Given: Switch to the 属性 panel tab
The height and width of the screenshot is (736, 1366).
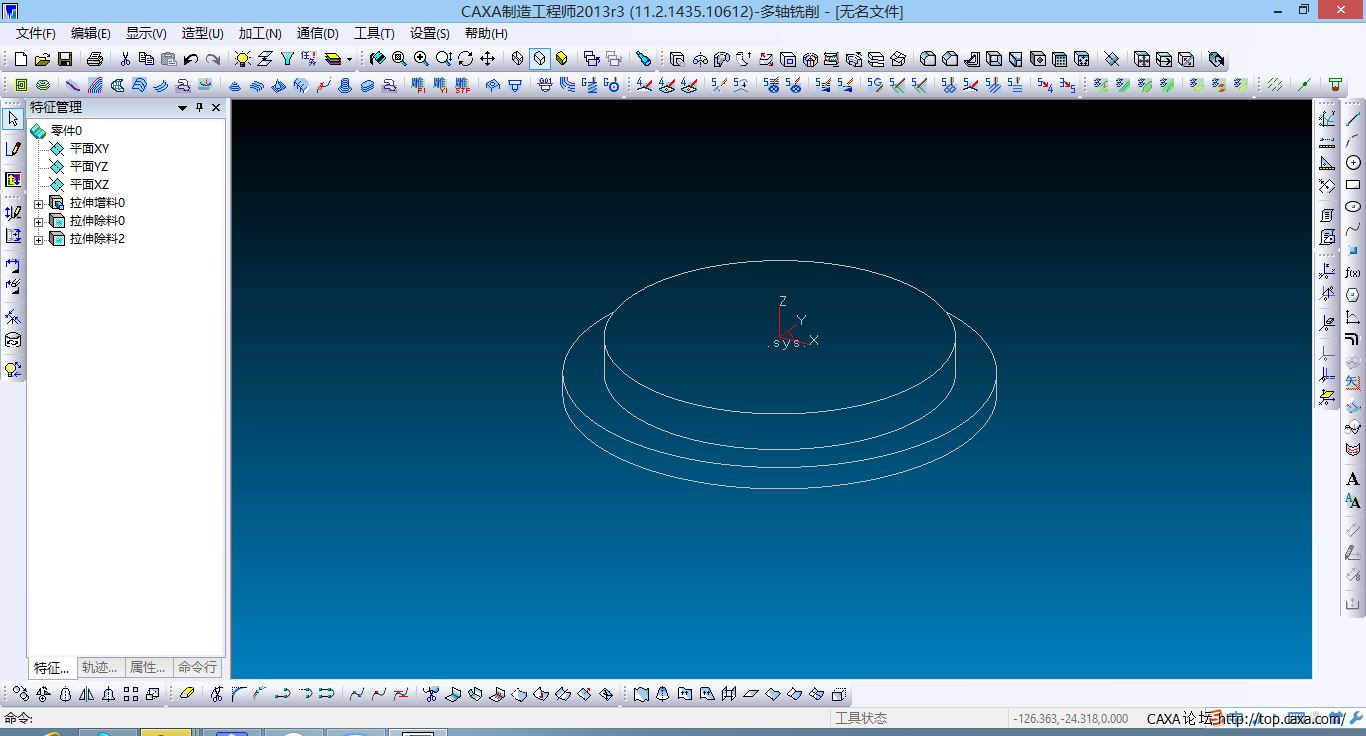Looking at the screenshot, I should tap(148, 667).
